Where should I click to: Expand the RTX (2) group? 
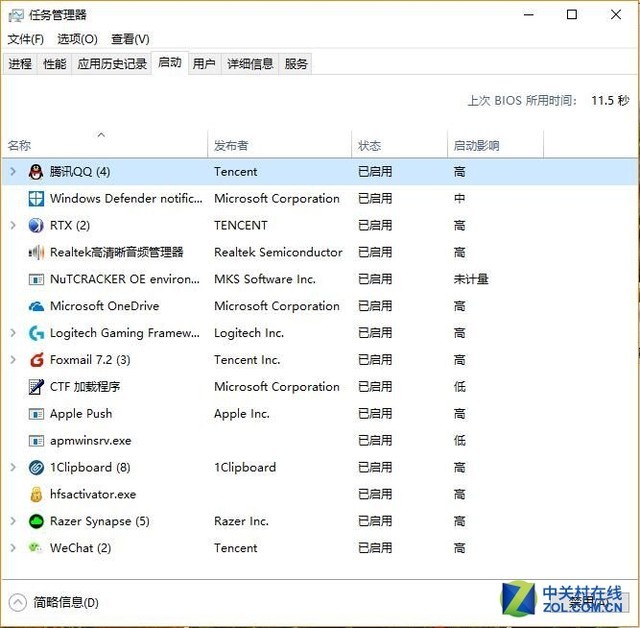[x=13, y=225]
